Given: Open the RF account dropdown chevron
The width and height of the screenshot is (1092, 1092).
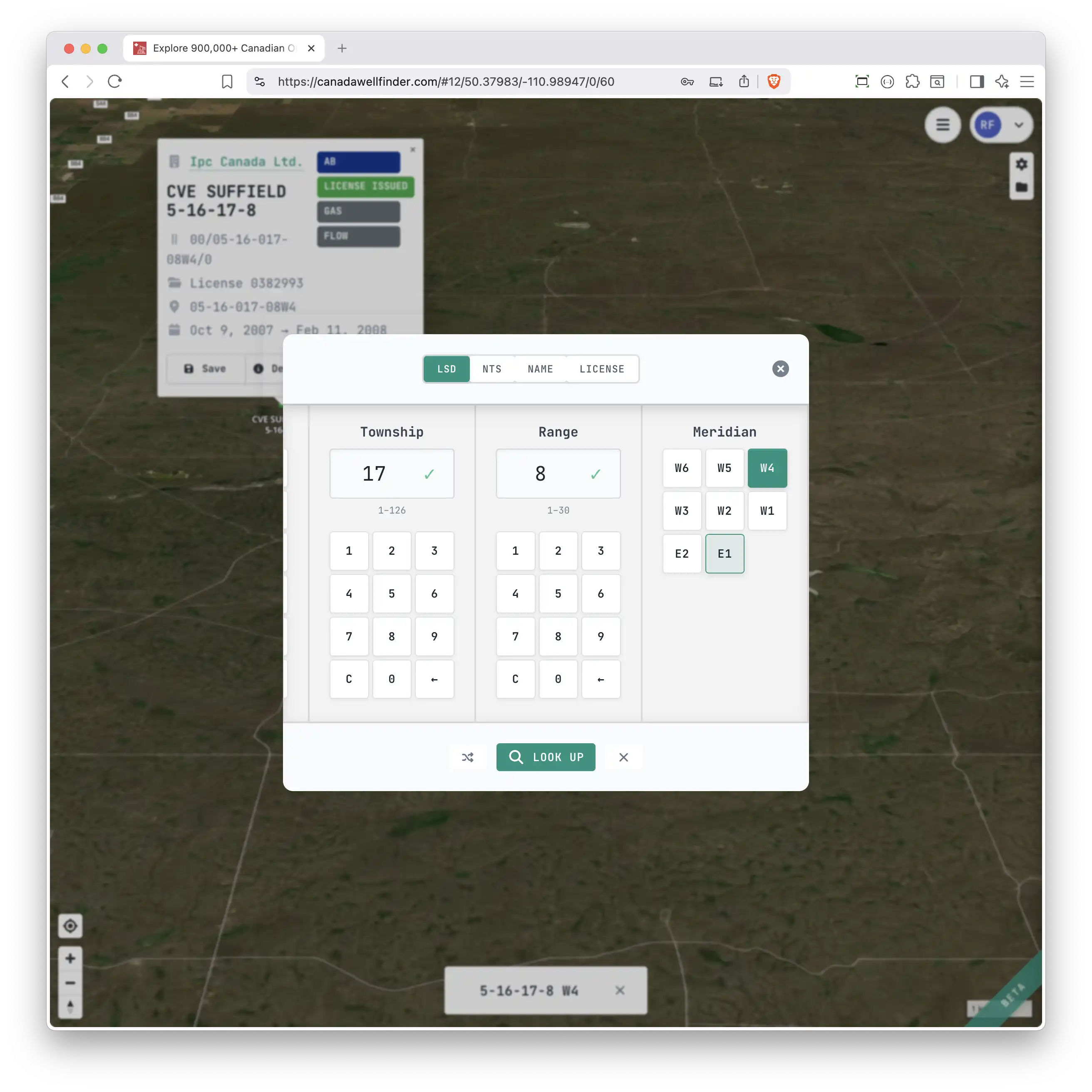Looking at the screenshot, I should [1019, 125].
